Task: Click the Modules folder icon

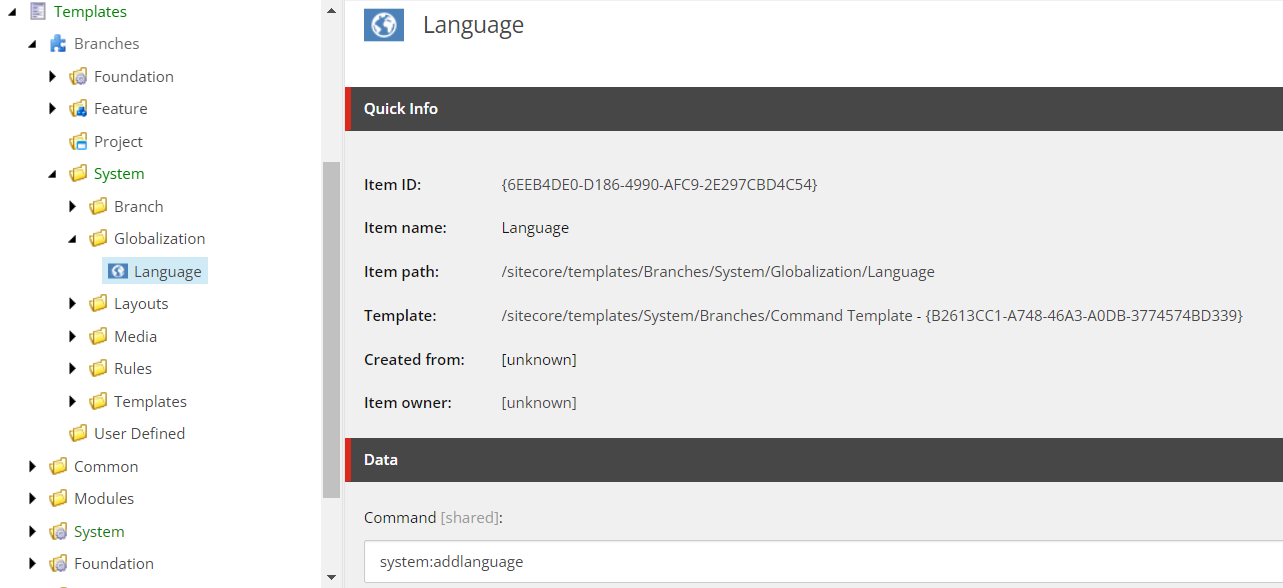Action: [58, 499]
